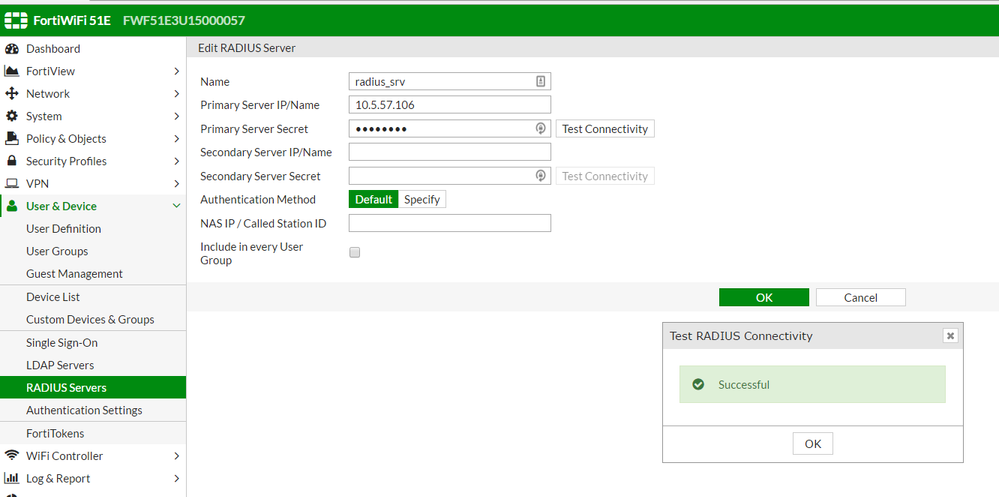Click the WiFi Controller signal icon

[11, 456]
